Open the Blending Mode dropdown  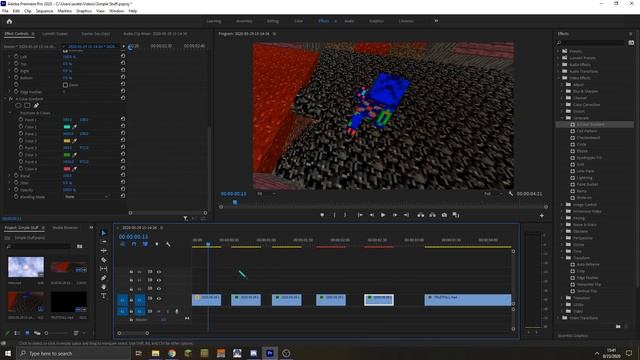click(x=87, y=196)
